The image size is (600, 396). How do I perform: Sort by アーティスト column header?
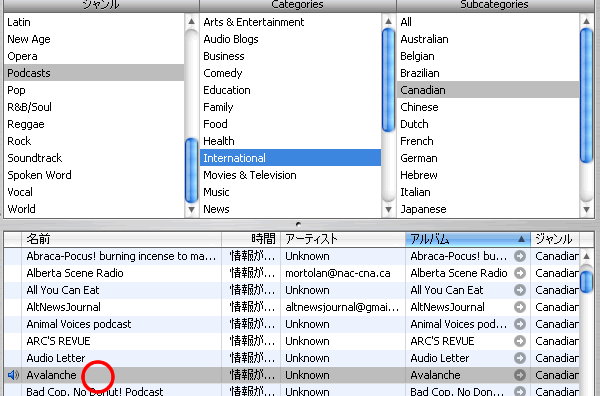343,239
